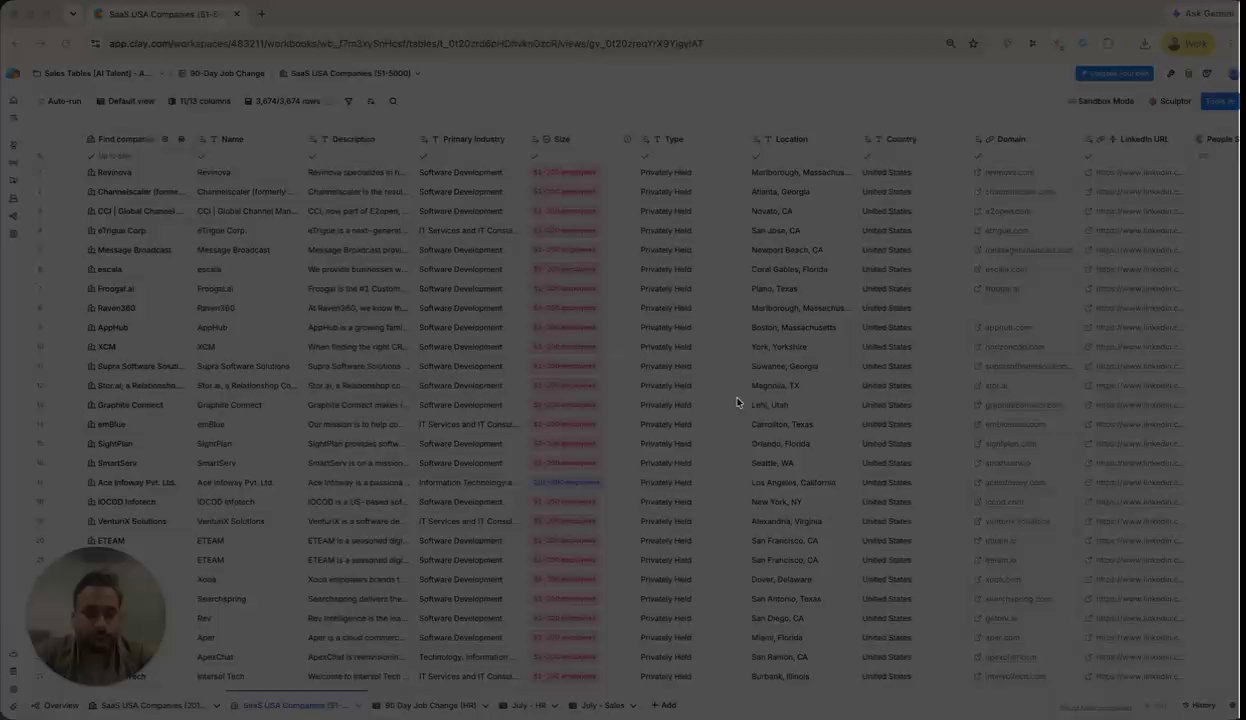Open the browser downloads icon

pyautogui.click(x=1145, y=44)
